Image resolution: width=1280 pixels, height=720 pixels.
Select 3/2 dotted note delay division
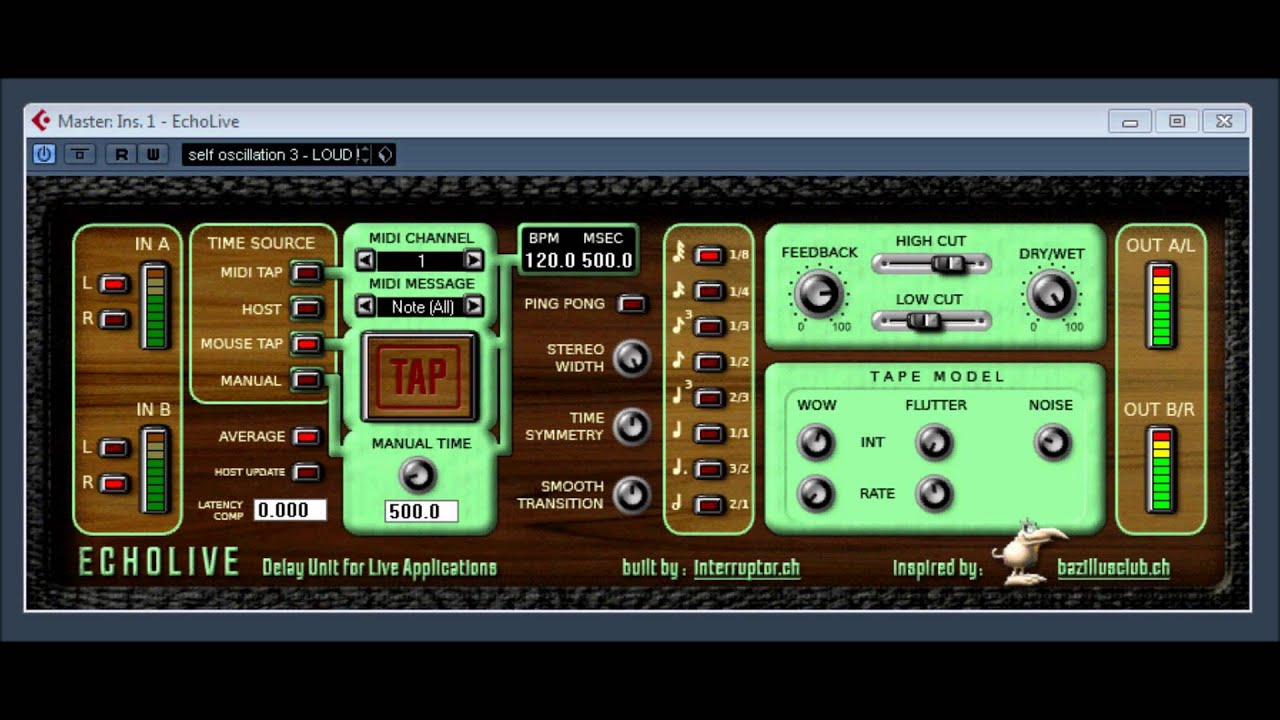(x=709, y=469)
